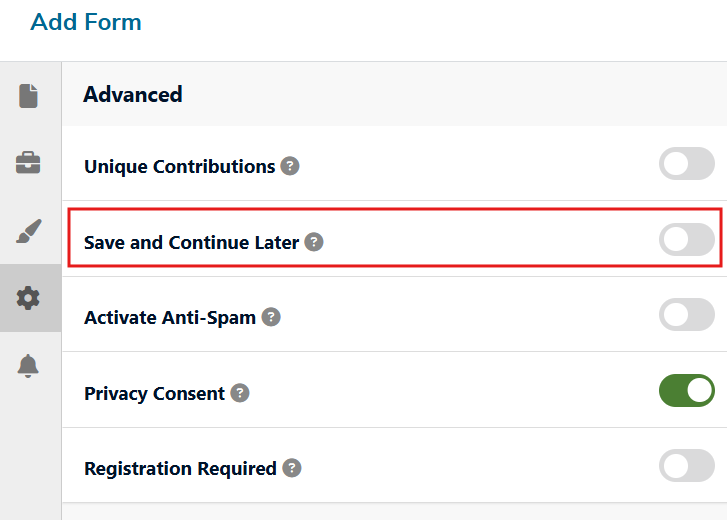Select the gear settings sidebar icon
The width and height of the screenshot is (727, 520).
29,298
